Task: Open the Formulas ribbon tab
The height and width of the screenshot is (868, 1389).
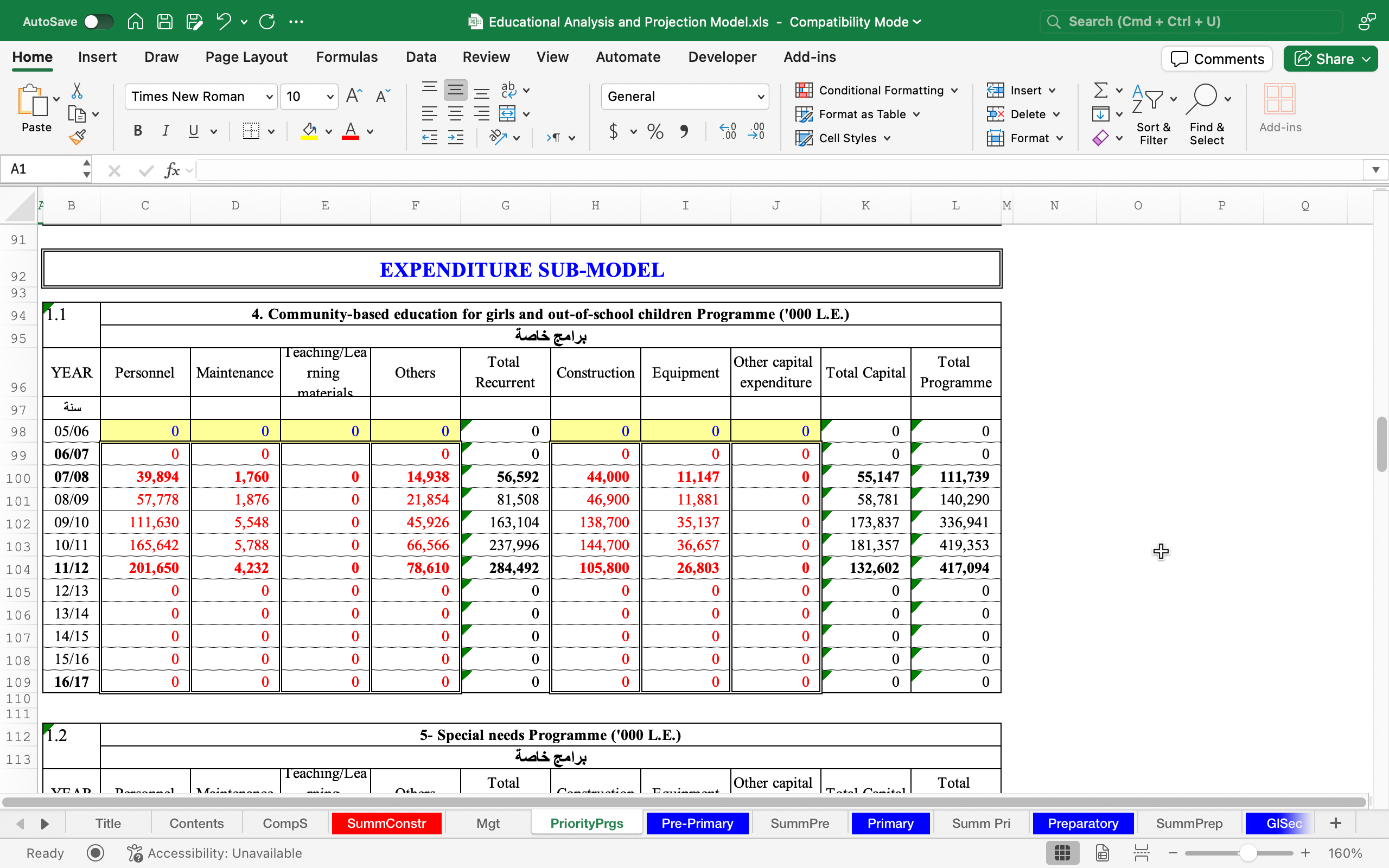Action: tap(347, 57)
